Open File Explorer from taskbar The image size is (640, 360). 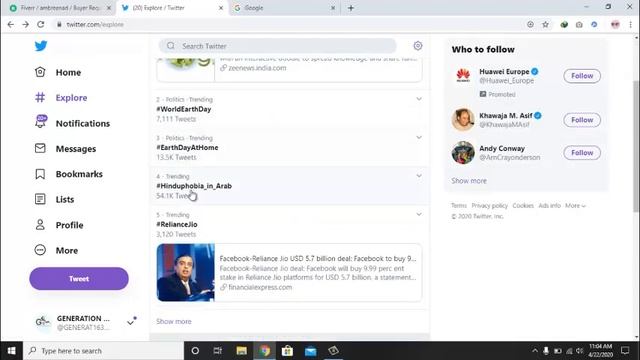coord(242,351)
